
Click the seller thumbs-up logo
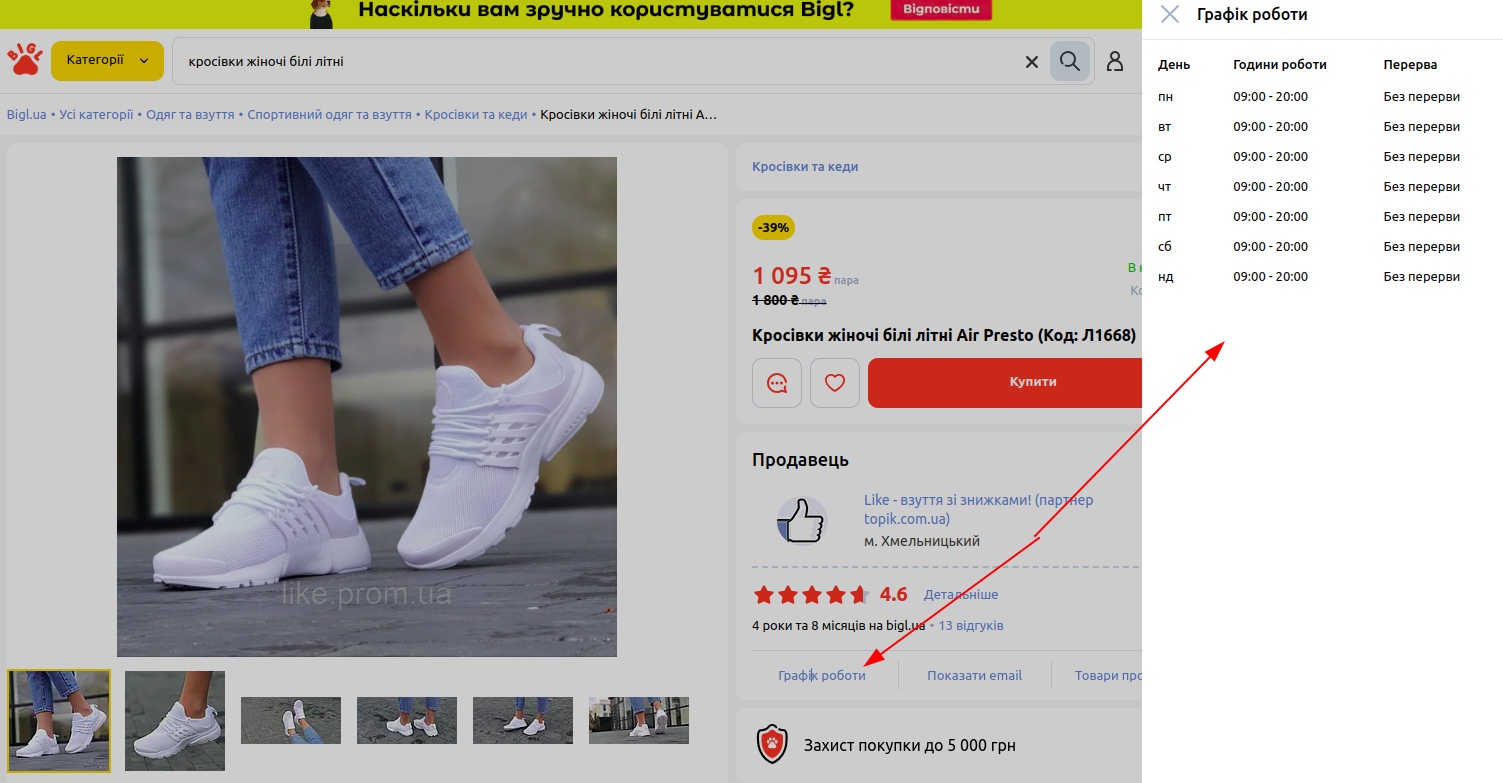click(x=802, y=521)
